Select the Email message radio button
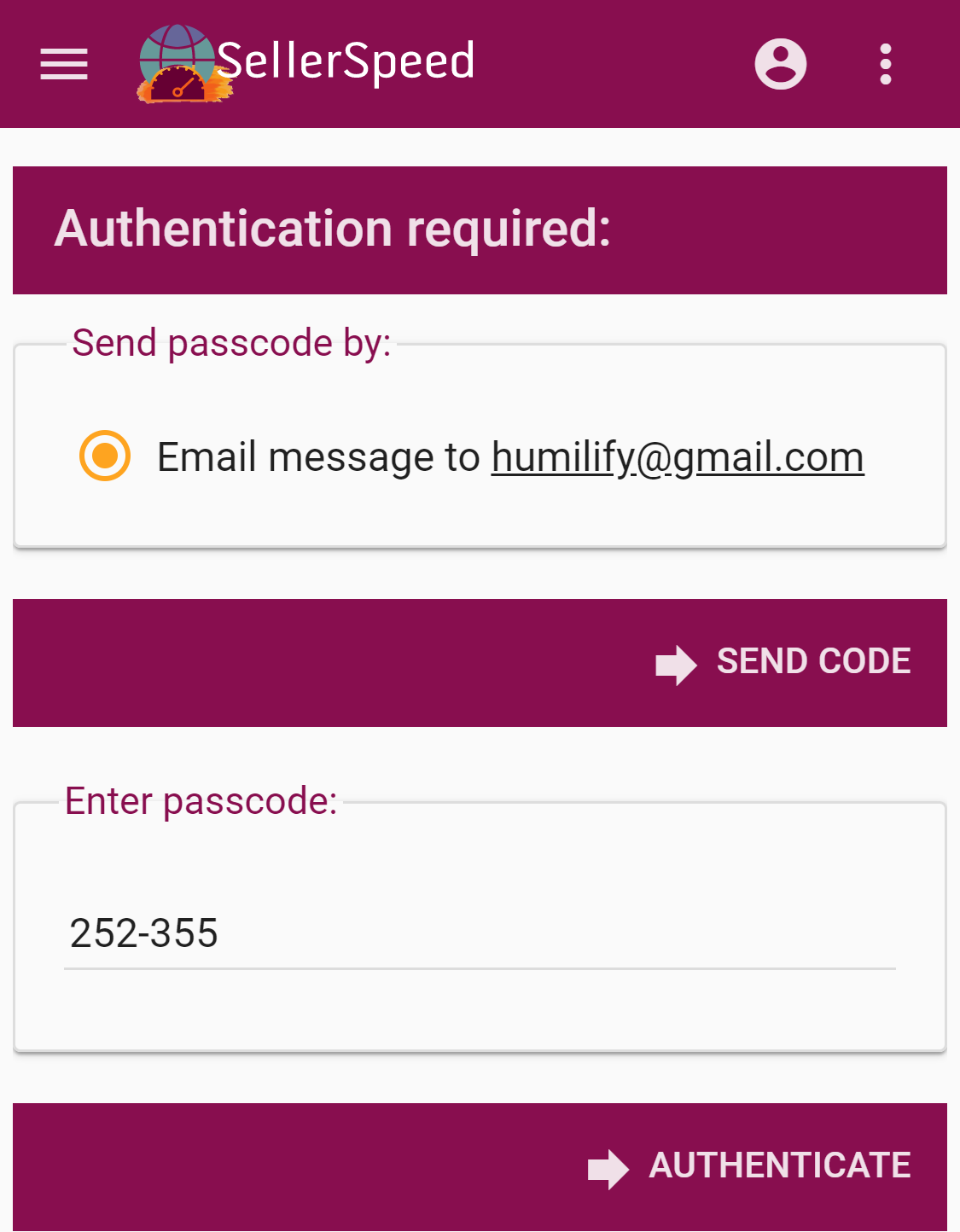960x1232 pixels. click(x=105, y=456)
